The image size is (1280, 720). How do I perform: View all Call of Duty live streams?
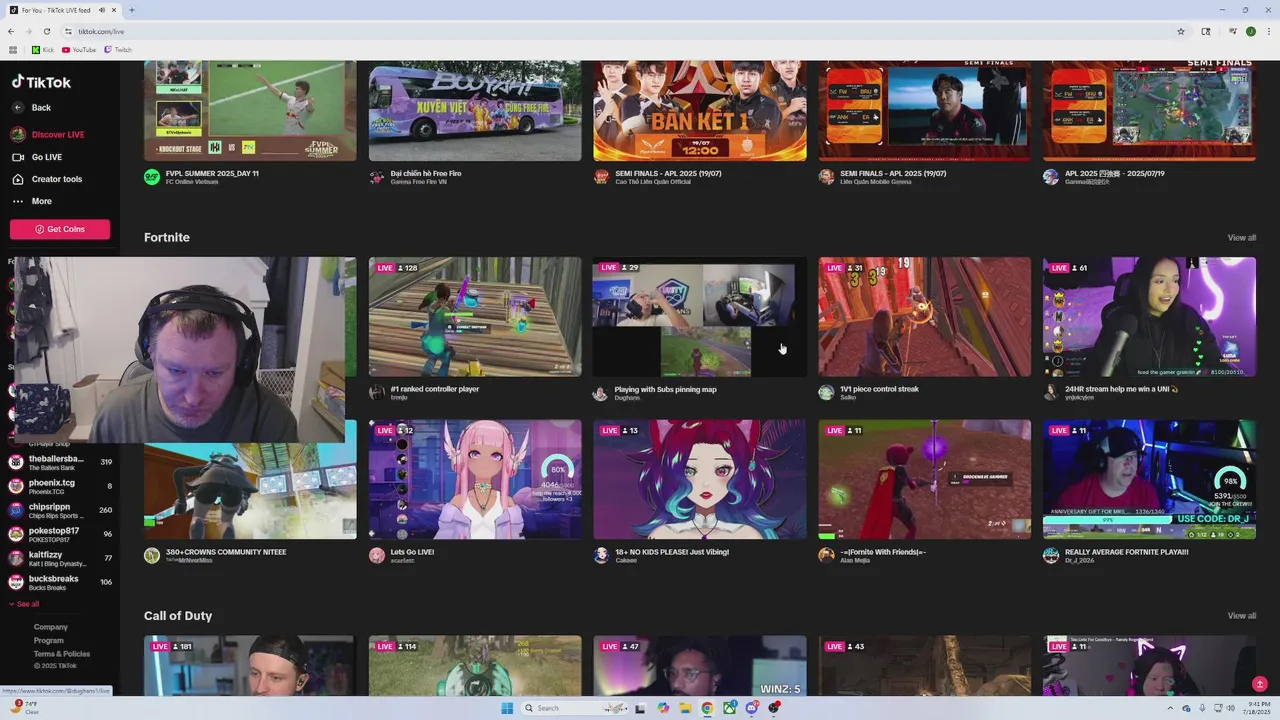1241,616
